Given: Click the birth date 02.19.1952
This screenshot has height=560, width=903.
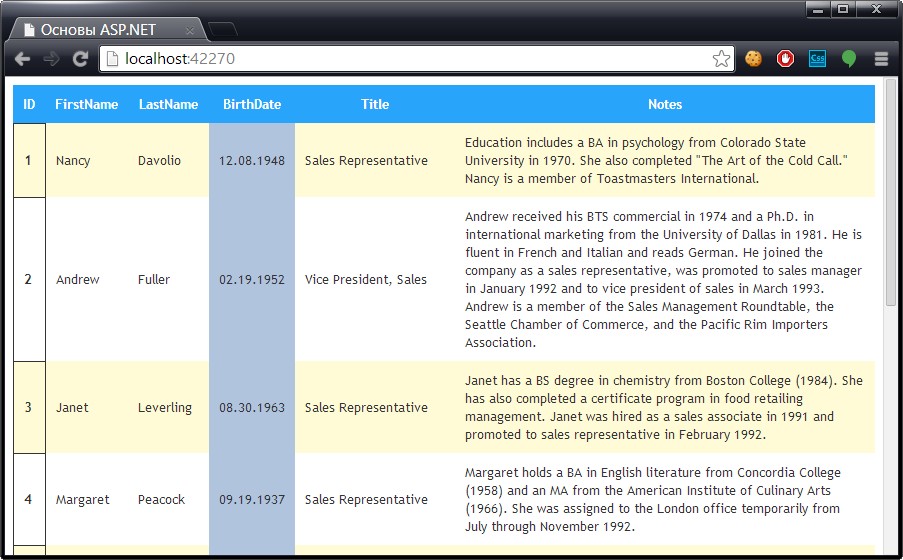Looking at the screenshot, I should tap(252, 279).
